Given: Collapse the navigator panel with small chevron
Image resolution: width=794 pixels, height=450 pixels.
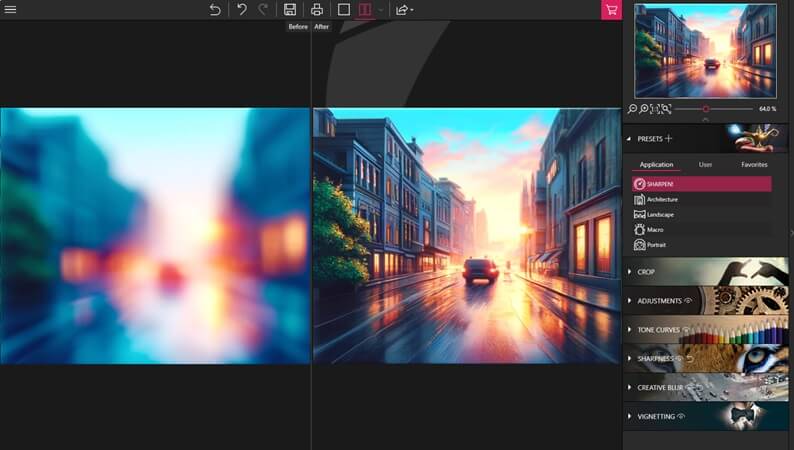Looking at the screenshot, I should coord(705,120).
